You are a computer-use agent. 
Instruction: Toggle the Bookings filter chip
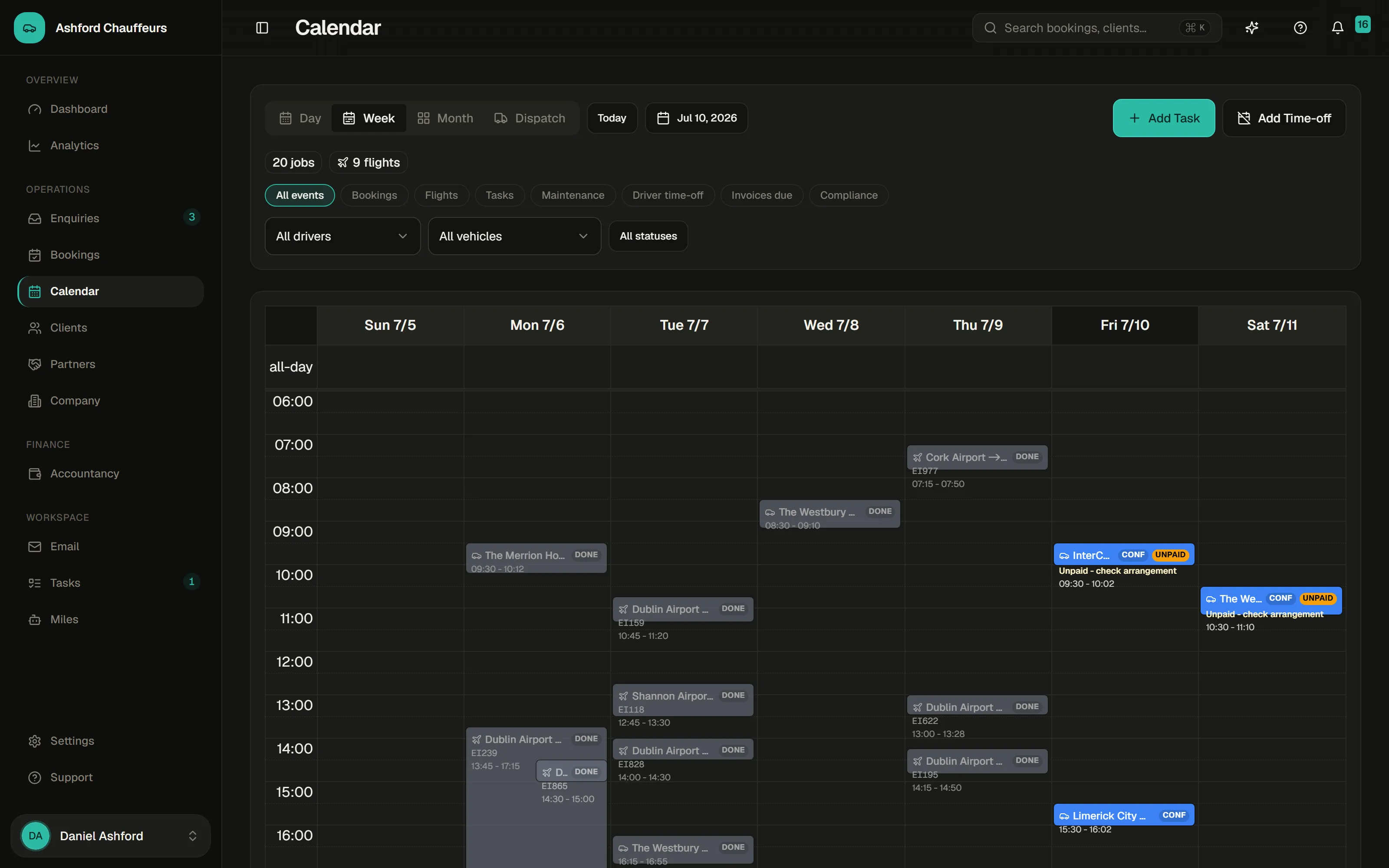click(374, 195)
